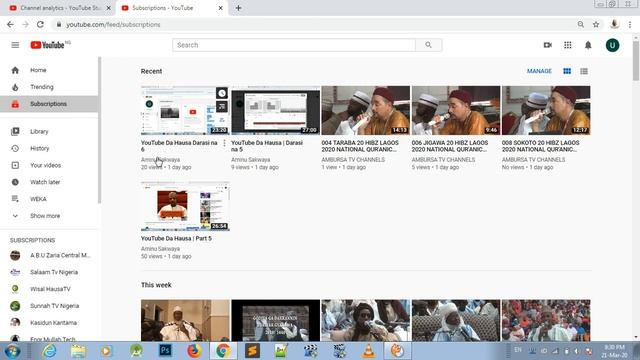Screen dimensions: 640x360
Task: Open the WEKA playlist
Action: 49,199
